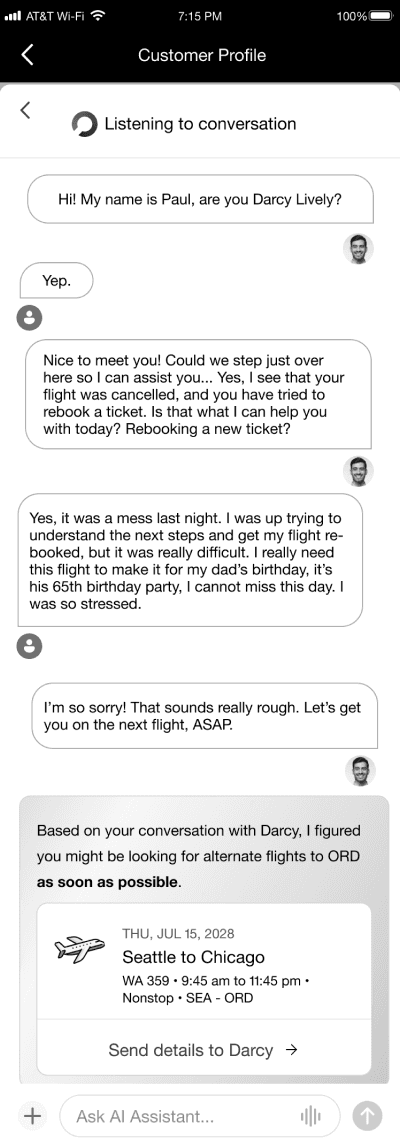Tap the greeting bubble mentioning Darcy Lively
This screenshot has height=1148, width=400.
tap(200, 199)
